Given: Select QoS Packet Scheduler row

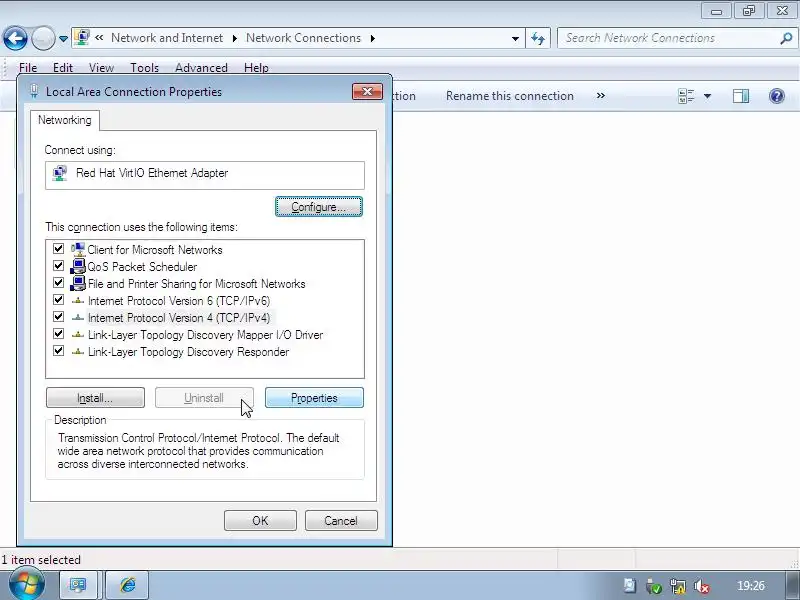Looking at the screenshot, I should (142, 266).
